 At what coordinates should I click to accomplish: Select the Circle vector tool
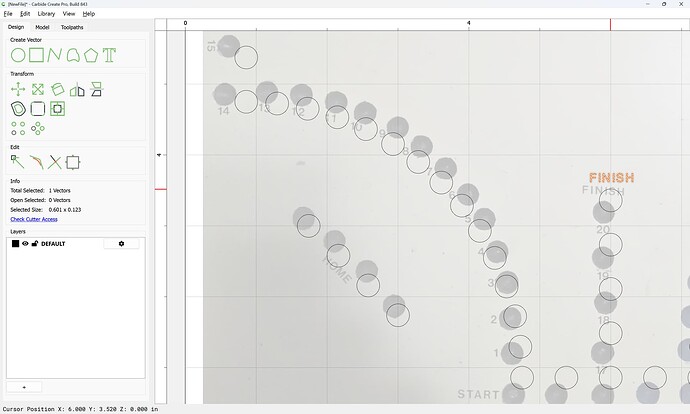point(18,55)
